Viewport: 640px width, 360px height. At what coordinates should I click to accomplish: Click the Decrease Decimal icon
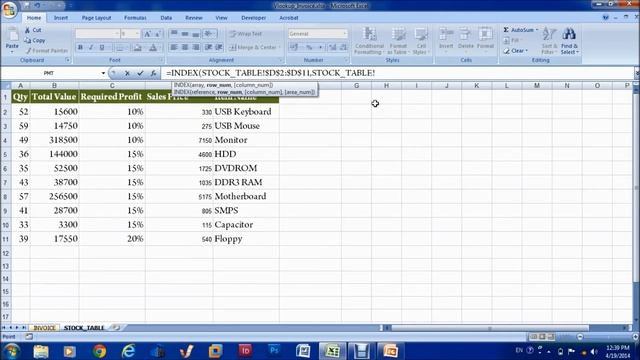click(x=343, y=48)
